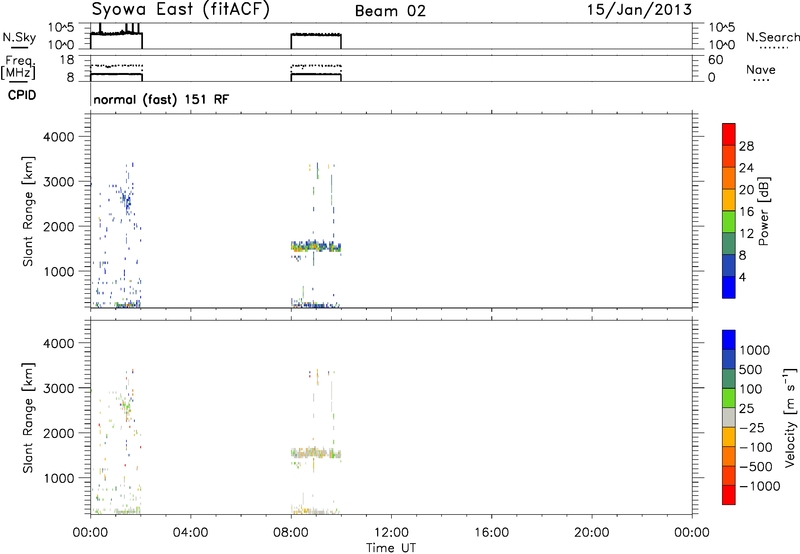Screen dimensions: 800x554
Task: Click the 'Freq. [MHz]' axis label
Action: point(20,67)
